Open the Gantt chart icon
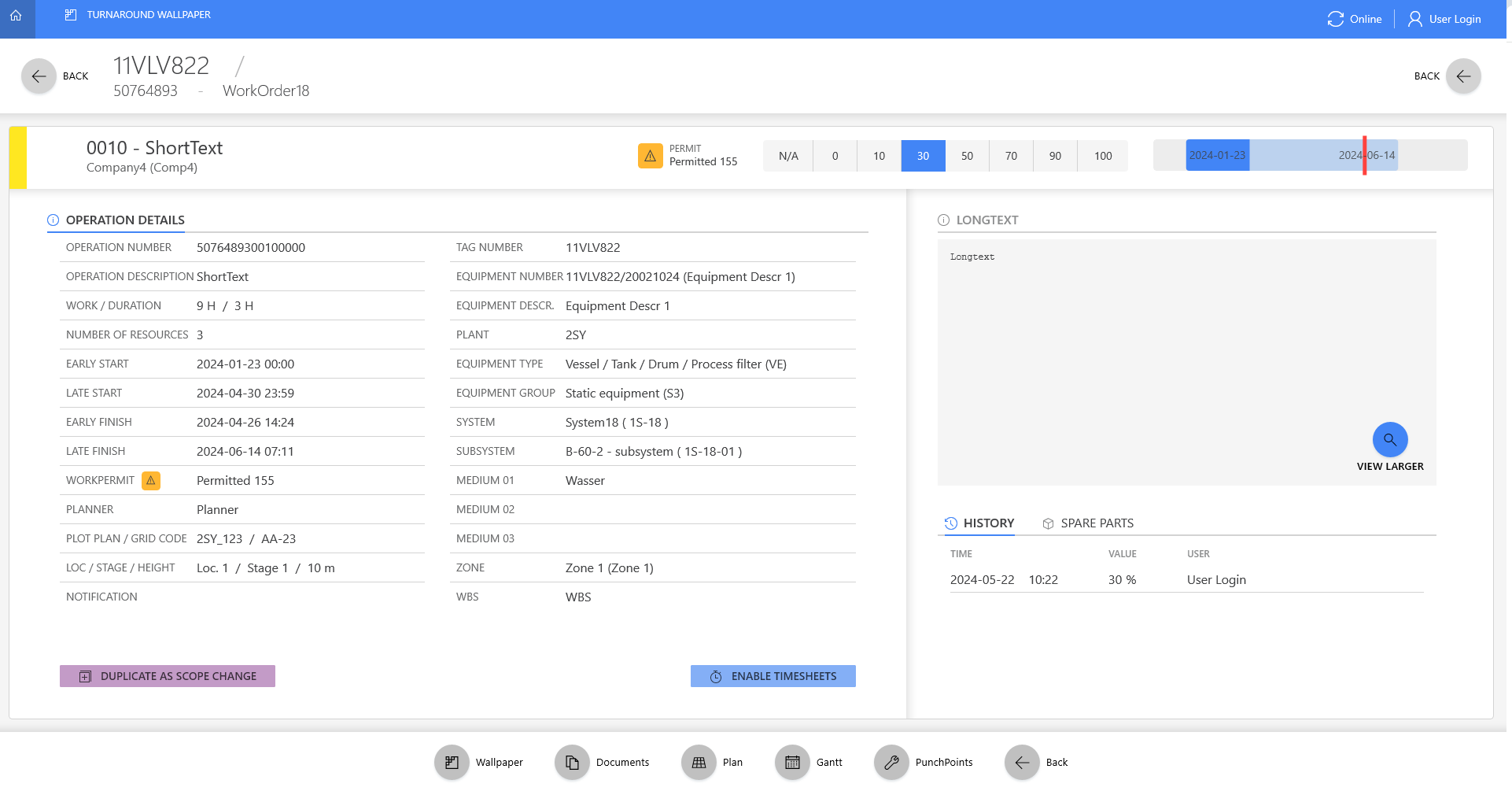Screen dimensions: 1512x791 (x=792, y=762)
